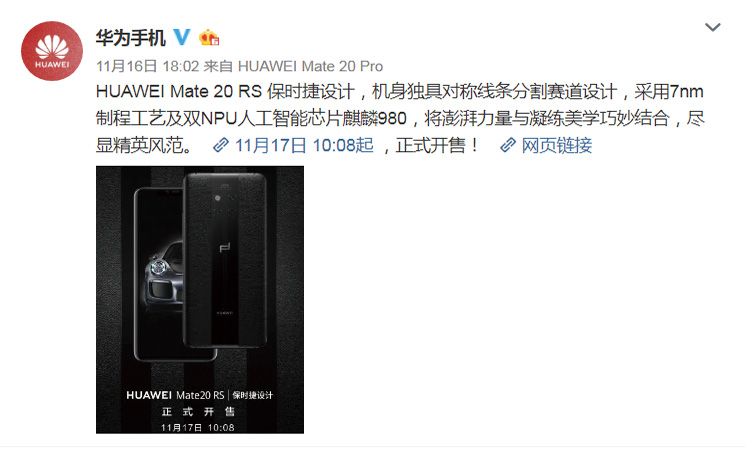Click the Porsche car headlight in image

pos(158,268)
